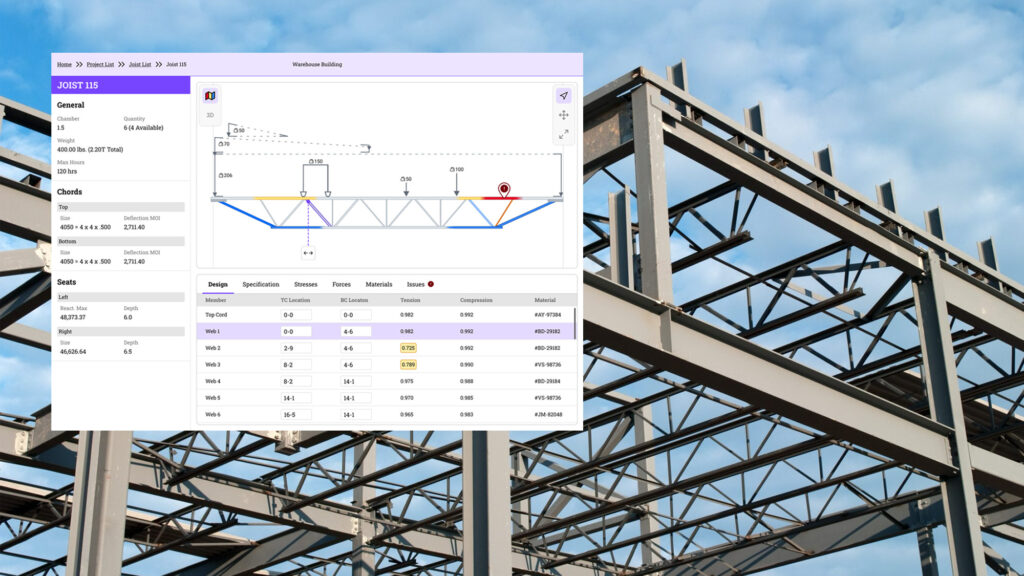
Task: Open the Issues tab
Action: click(x=416, y=284)
